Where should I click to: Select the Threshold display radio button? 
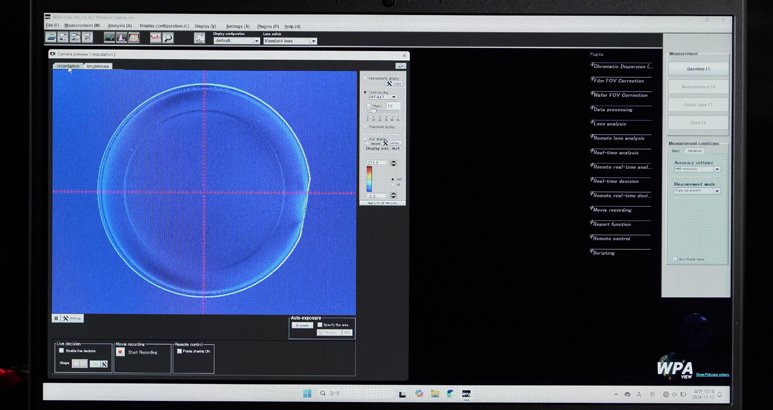(x=365, y=127)
